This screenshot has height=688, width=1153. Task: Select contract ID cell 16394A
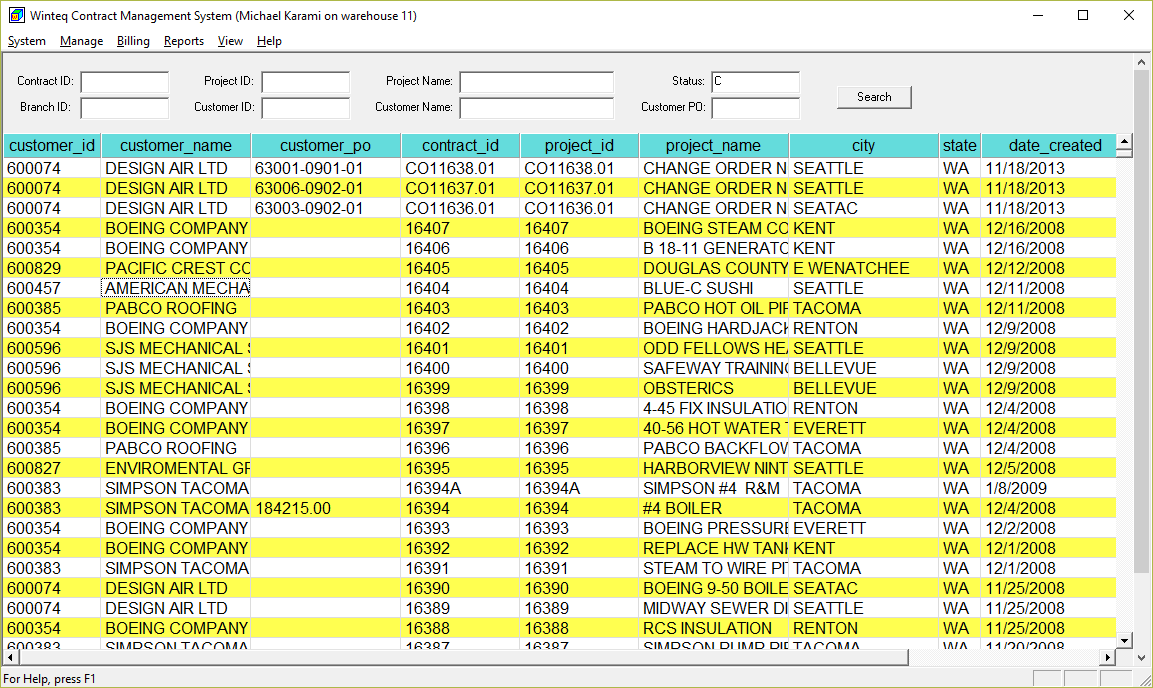tap(460, 488)
